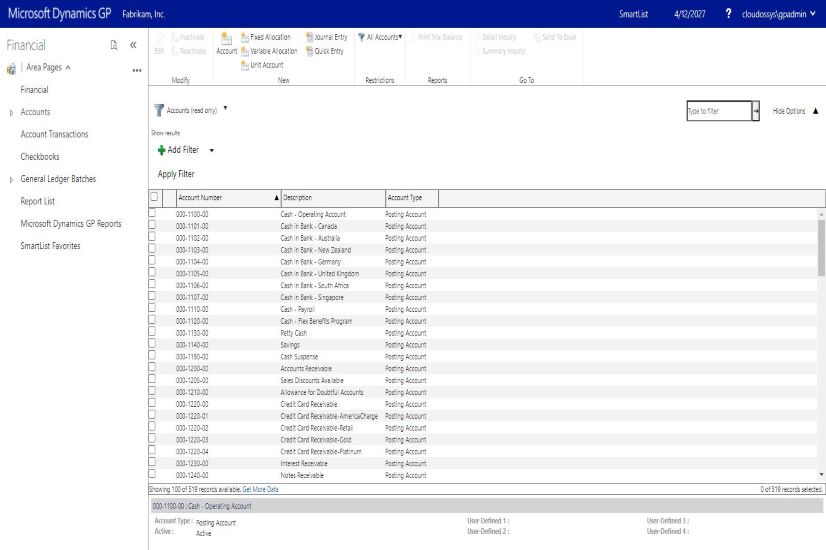Click the 4/12/2027 date in header
This screenshot has height=550, width=826.
coord(690,14)
